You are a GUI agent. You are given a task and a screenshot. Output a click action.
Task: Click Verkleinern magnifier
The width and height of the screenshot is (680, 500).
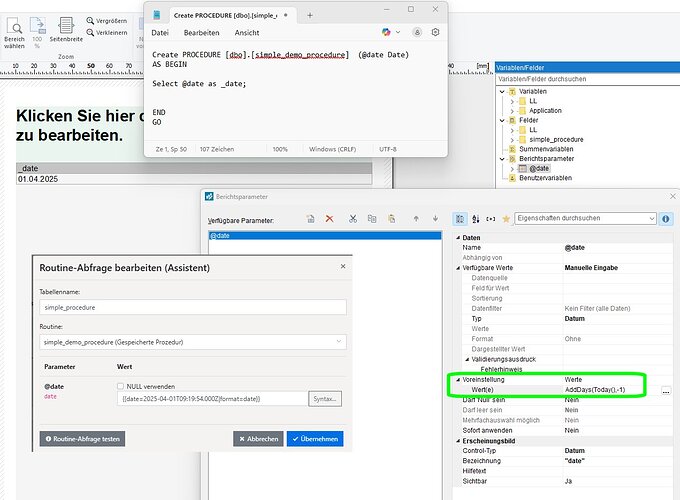[106, 33]
